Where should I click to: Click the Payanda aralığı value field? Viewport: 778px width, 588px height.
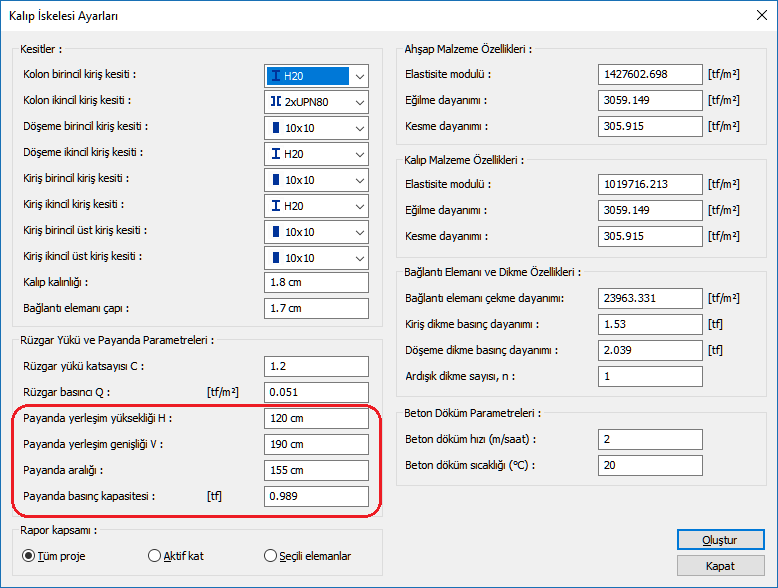(x=316, y=470)
